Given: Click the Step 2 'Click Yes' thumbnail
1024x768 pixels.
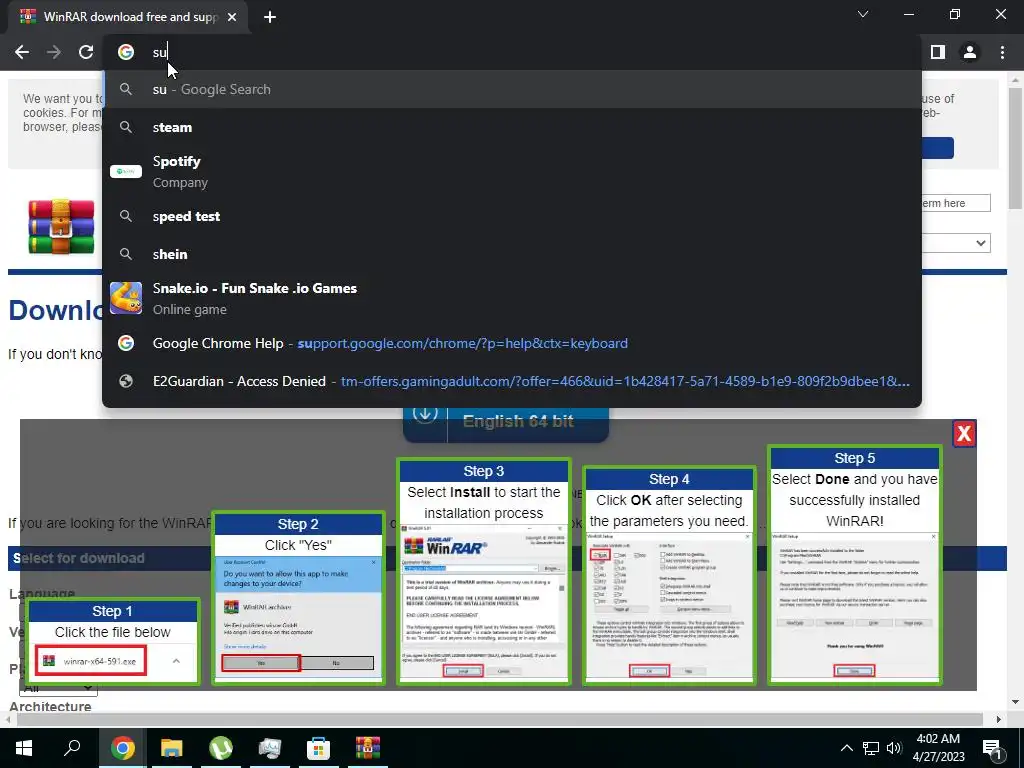Looking at the screenshot, I should 298,598.
